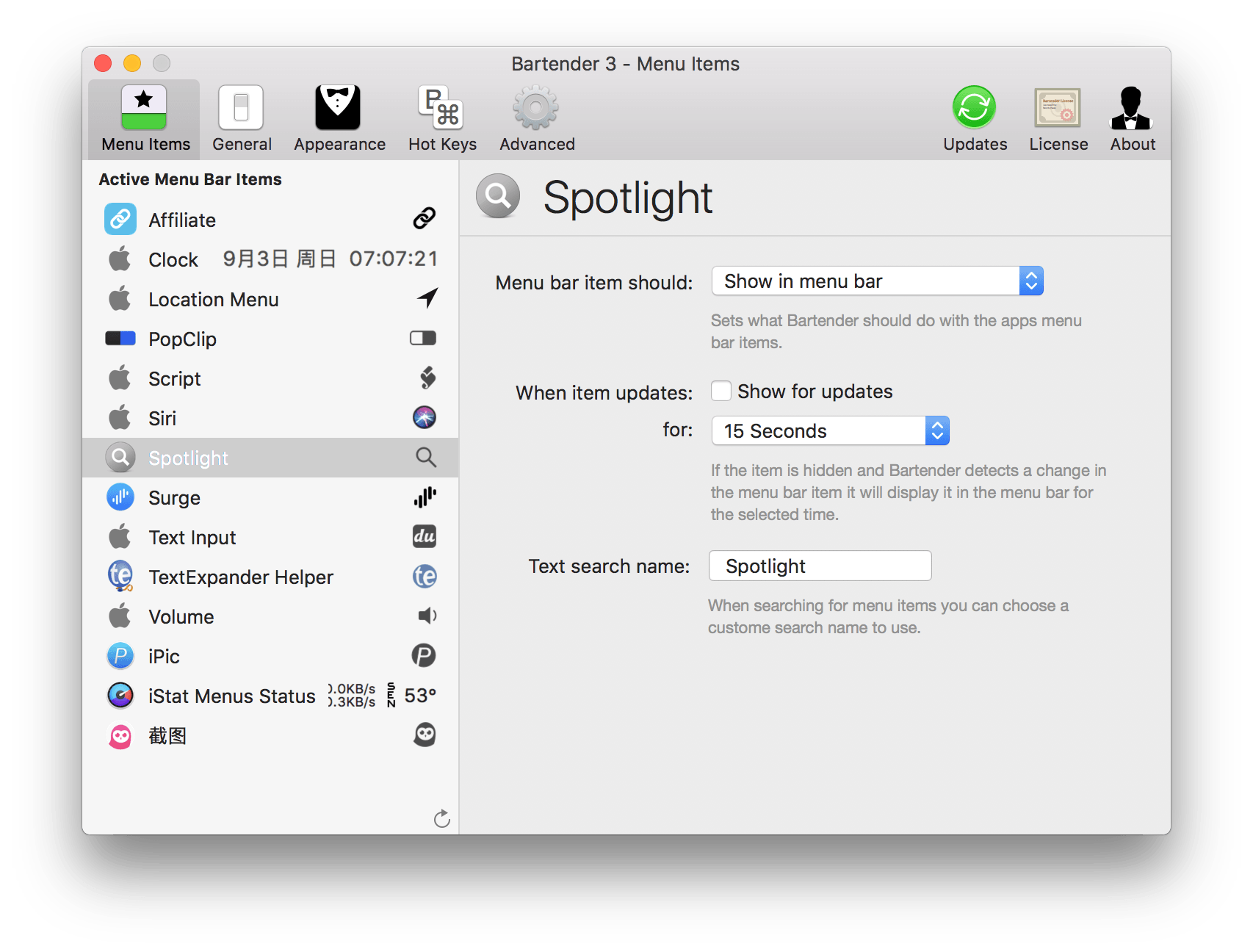Click the iPic menu bar P icon
The image size is (1253, 952).
(x=424, y=655)
